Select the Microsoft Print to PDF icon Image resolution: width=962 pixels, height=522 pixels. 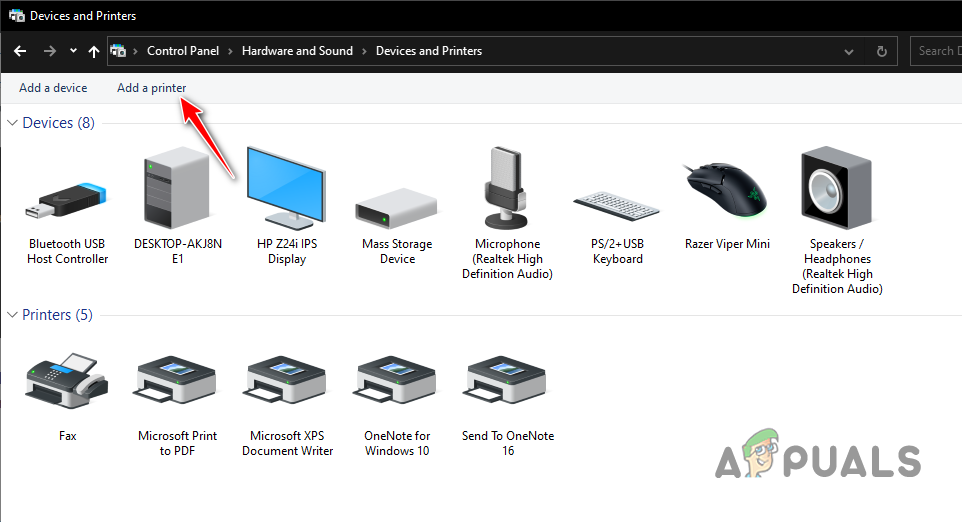tap(177, 380)
